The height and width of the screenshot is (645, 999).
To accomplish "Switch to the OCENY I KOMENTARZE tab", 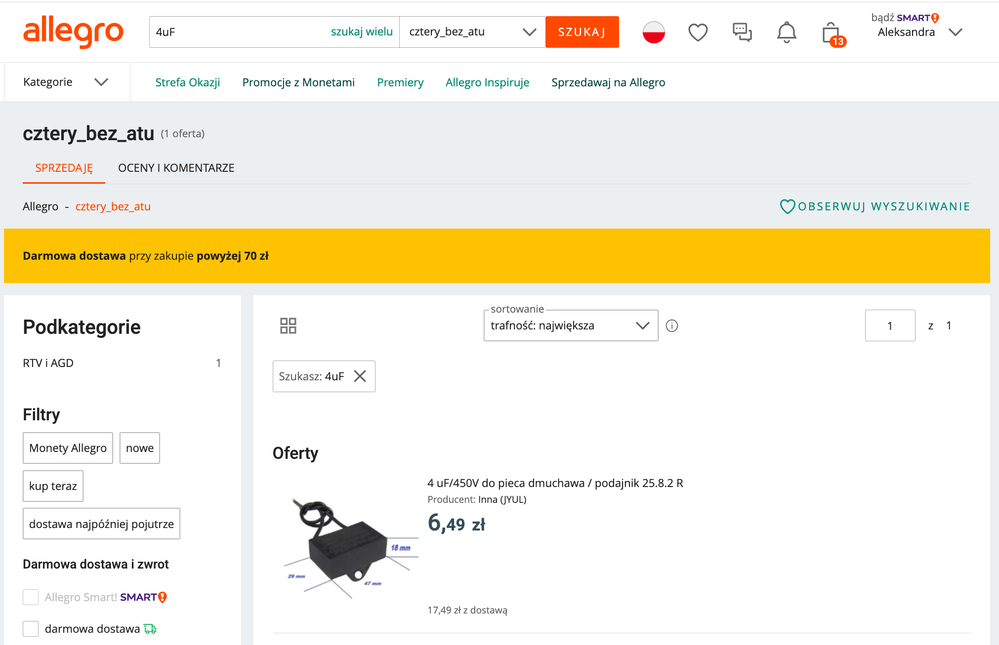I will point(176,168).
